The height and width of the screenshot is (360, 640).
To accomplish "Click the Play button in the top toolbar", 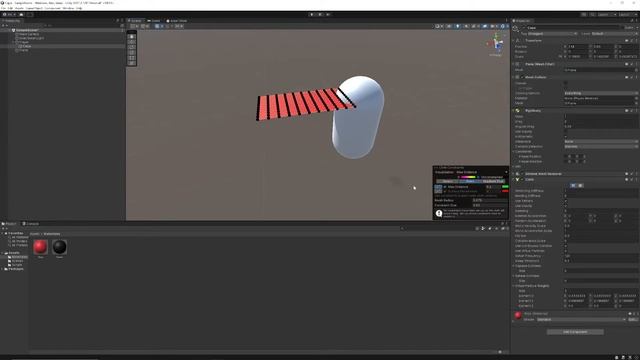I will click(312, 14).
